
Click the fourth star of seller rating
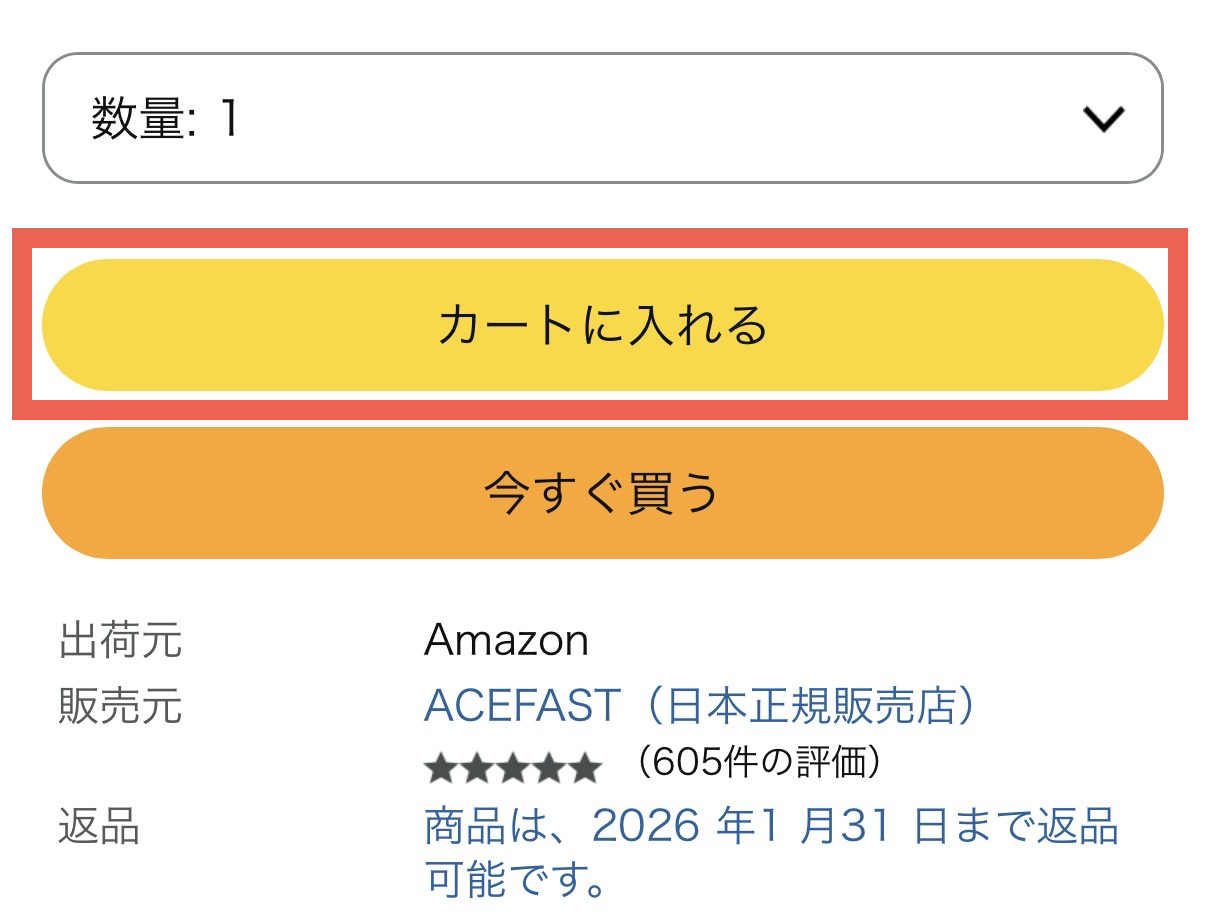tap(548, 769)
